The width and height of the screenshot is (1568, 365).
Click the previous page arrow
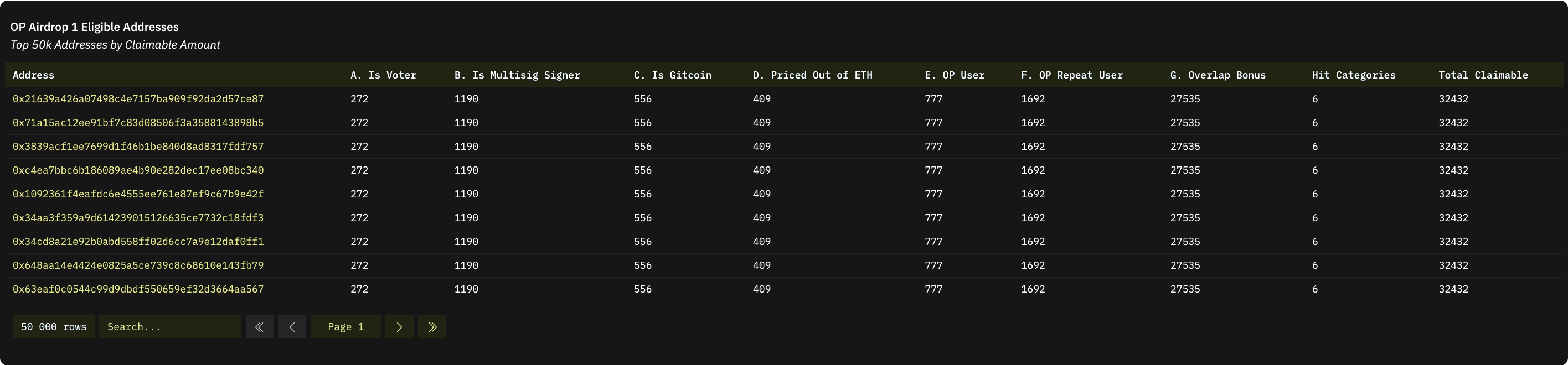pos(292,327)
